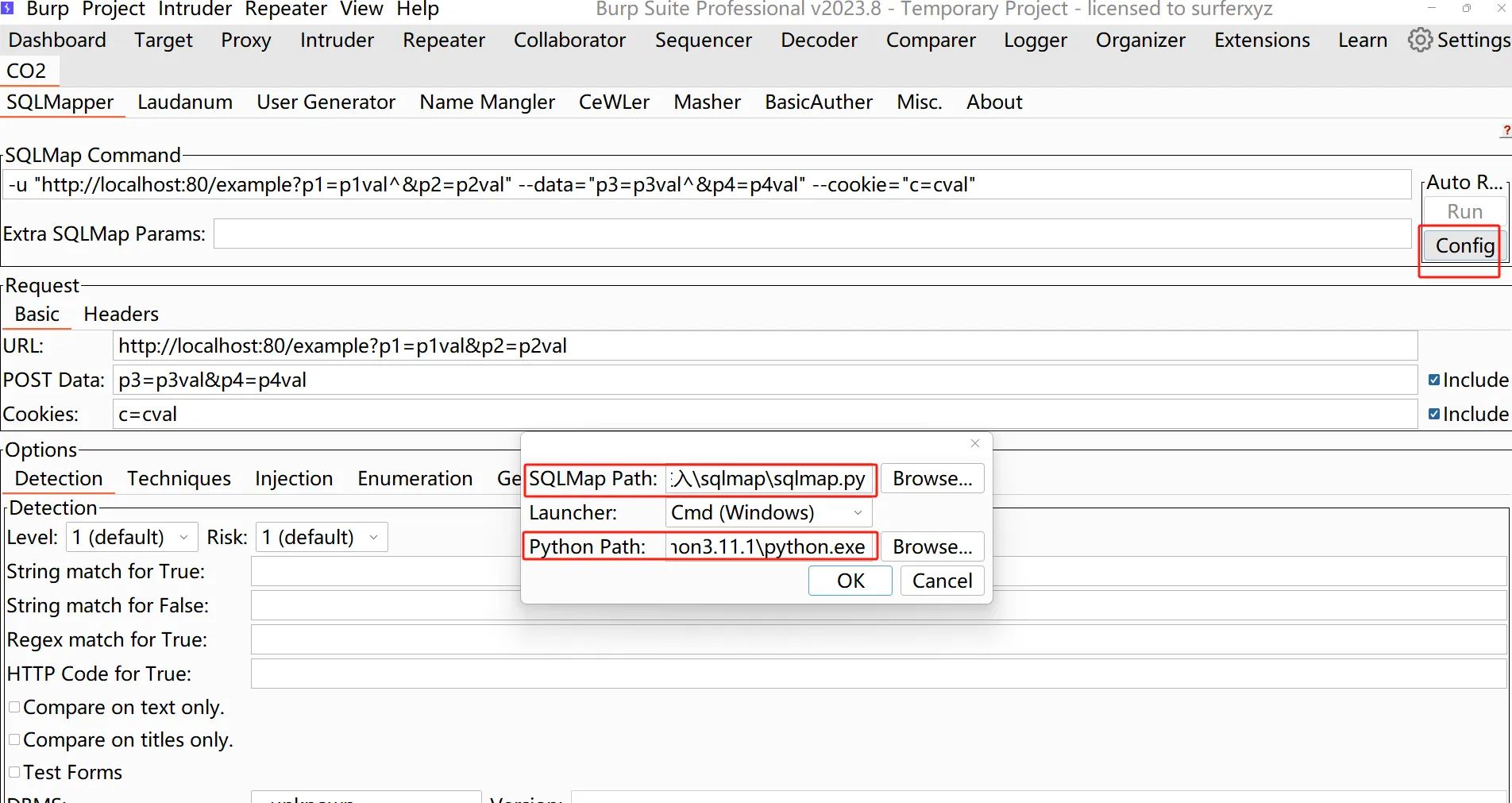This screenshot has width=1512, height=803.
Task: Select the User Generator tab
Action: [326, 102]
